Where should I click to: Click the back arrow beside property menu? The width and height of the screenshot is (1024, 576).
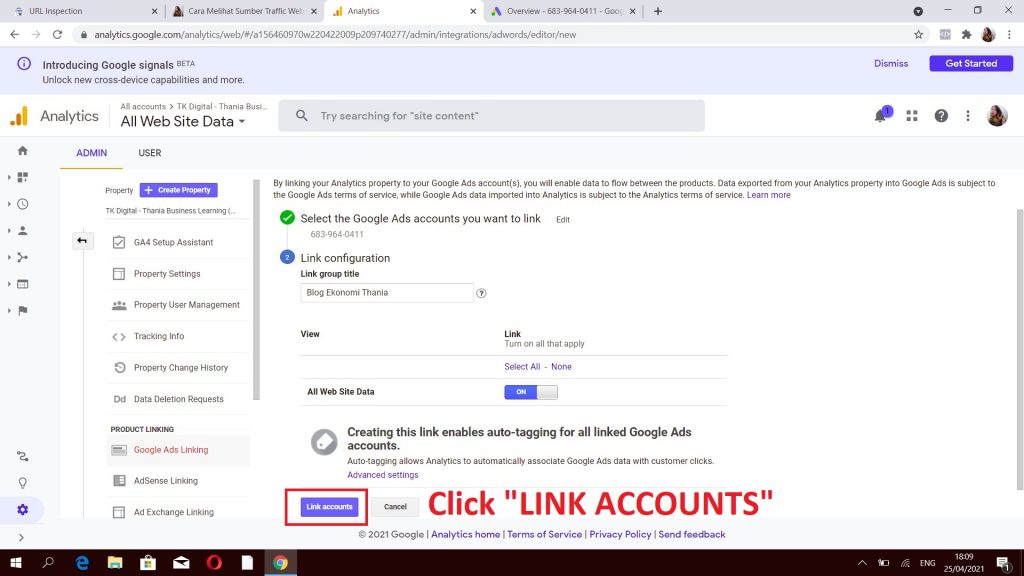click(82, 240)
